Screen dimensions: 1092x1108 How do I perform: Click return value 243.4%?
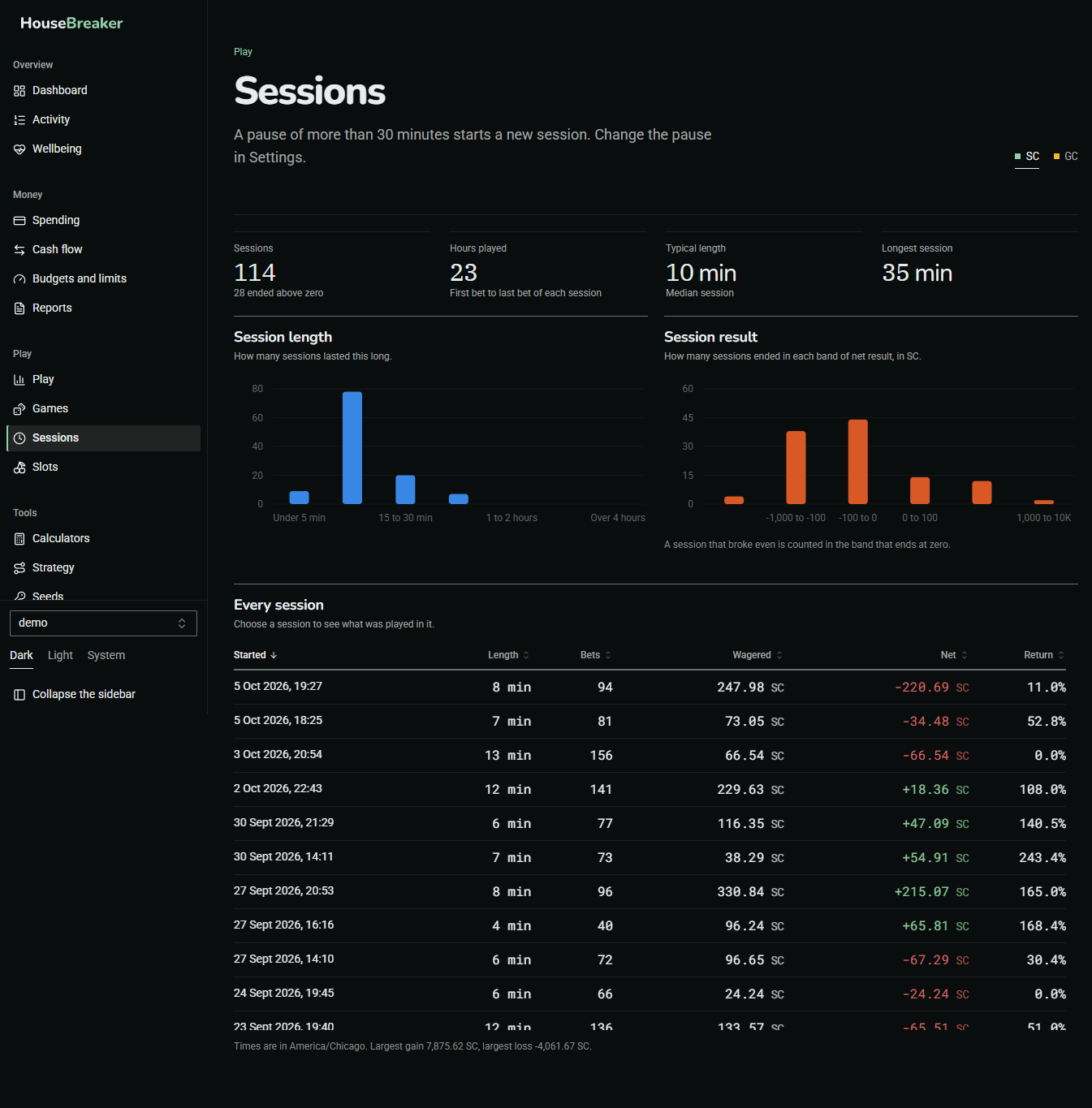point(1042,858)
